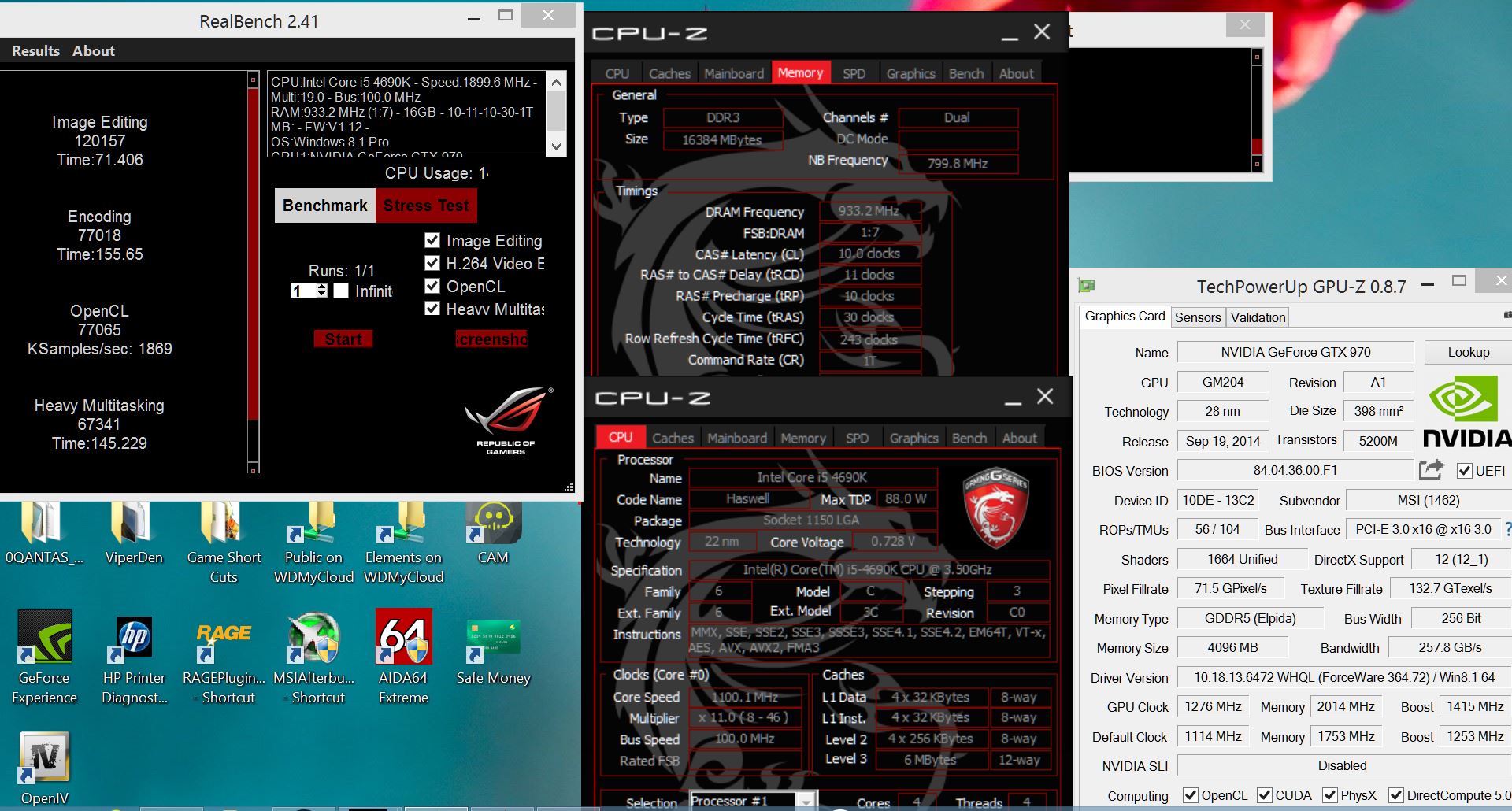Click the system info scrollbar thumb
1512x811 pixels.
(x=557, y=111)
